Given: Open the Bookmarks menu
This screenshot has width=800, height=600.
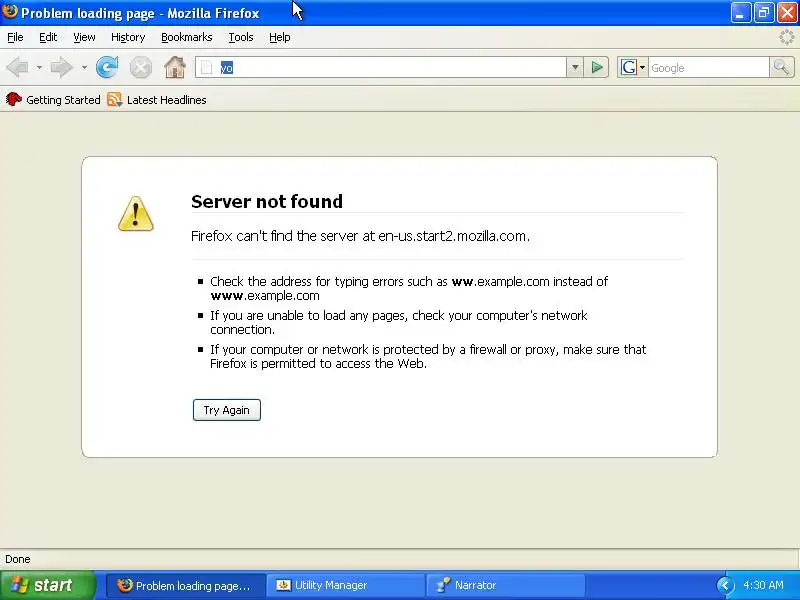Looking at the screenshot, I should click(187, 37).
